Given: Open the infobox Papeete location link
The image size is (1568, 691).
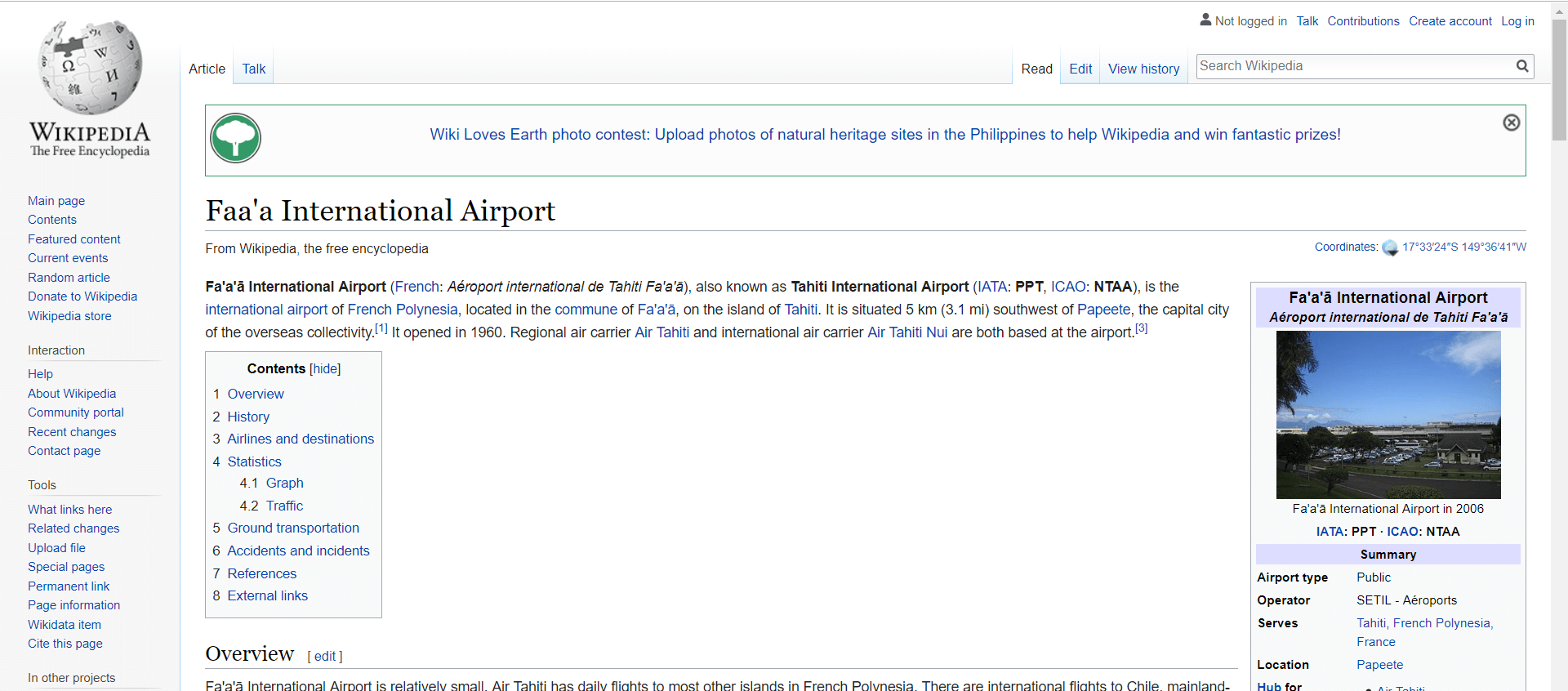Looking at the screenshot, I should pyautogui.click(x=1379, y=665).
